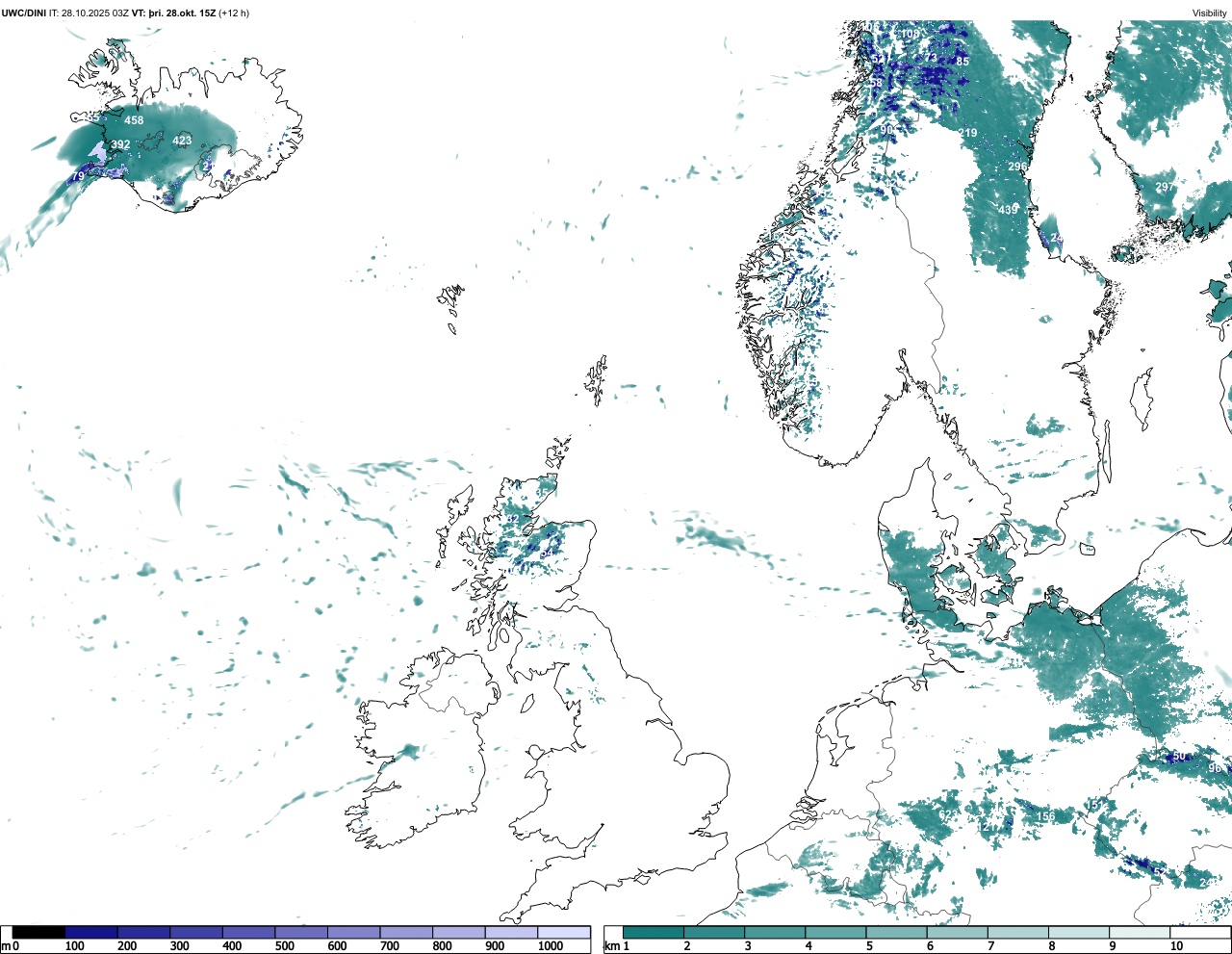This screenshot has width=1232, height=954.
Task: Click the '10' tick label on the km scale
Action: click(1176, 946)
